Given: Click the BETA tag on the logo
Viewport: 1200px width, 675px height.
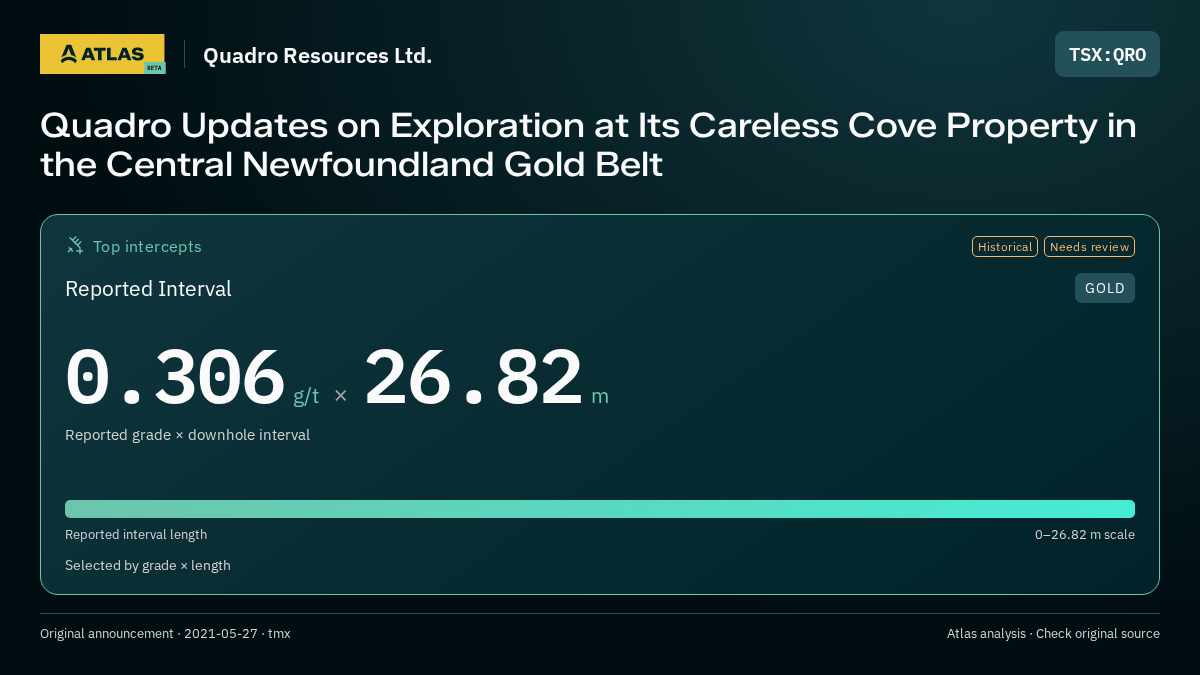Looking at the screenshot, I should coord(154,68).
